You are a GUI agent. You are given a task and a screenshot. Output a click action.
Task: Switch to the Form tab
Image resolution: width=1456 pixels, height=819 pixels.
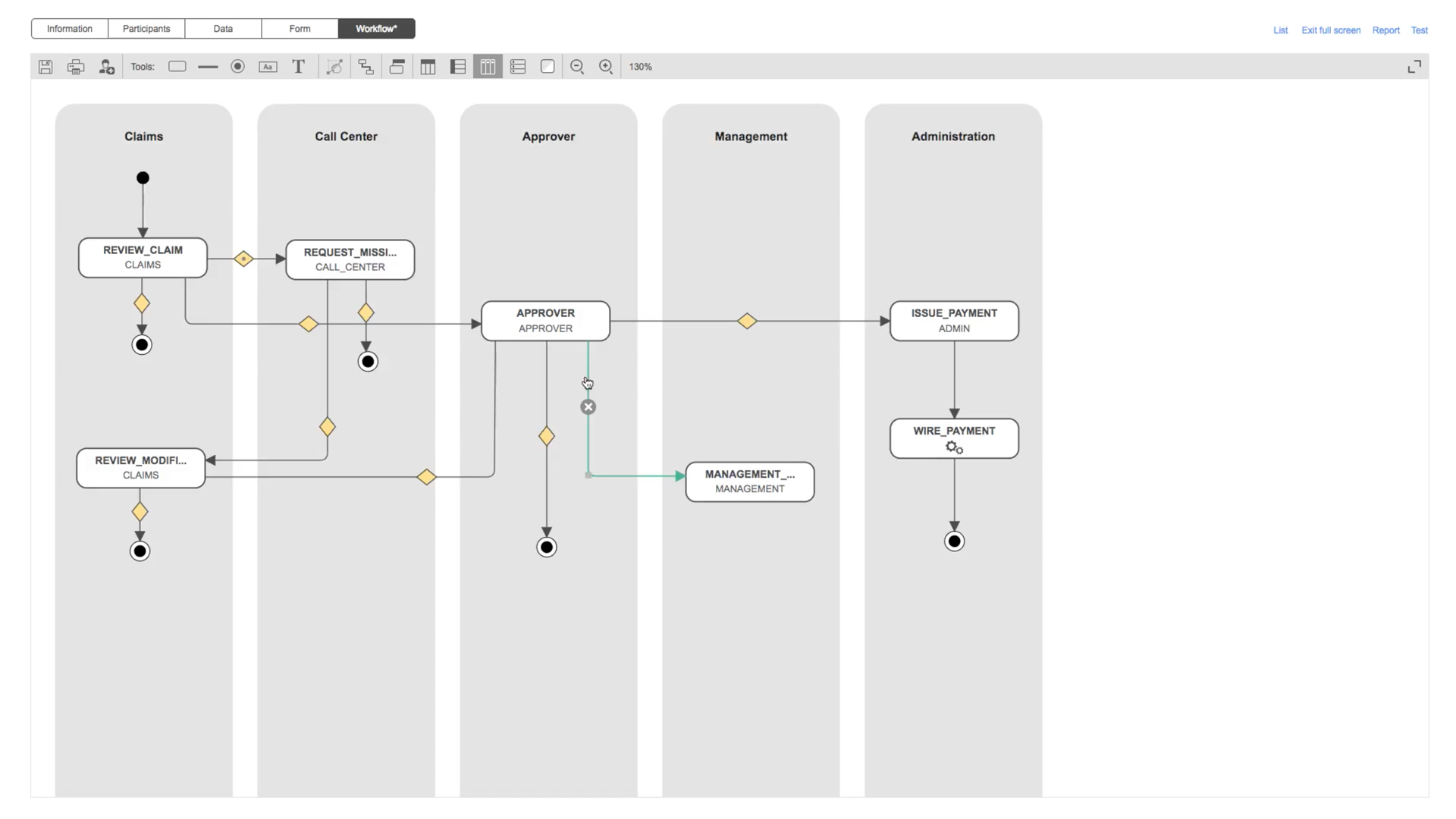pos(299,28)
